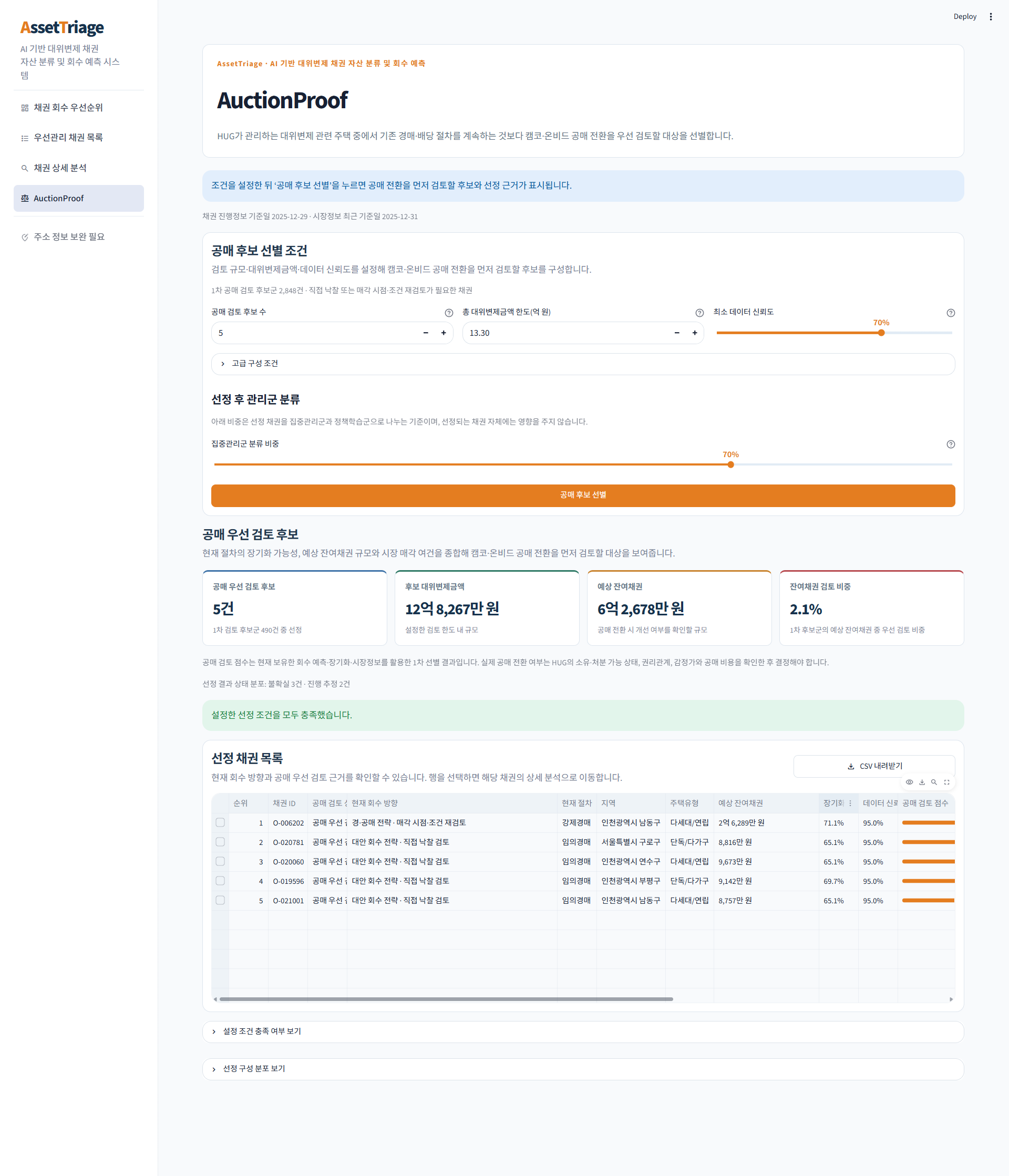The height and width of the screenshot is (1176, 1009).
Task: Select checkbox for row O-020060
Action: click(220, 862)
